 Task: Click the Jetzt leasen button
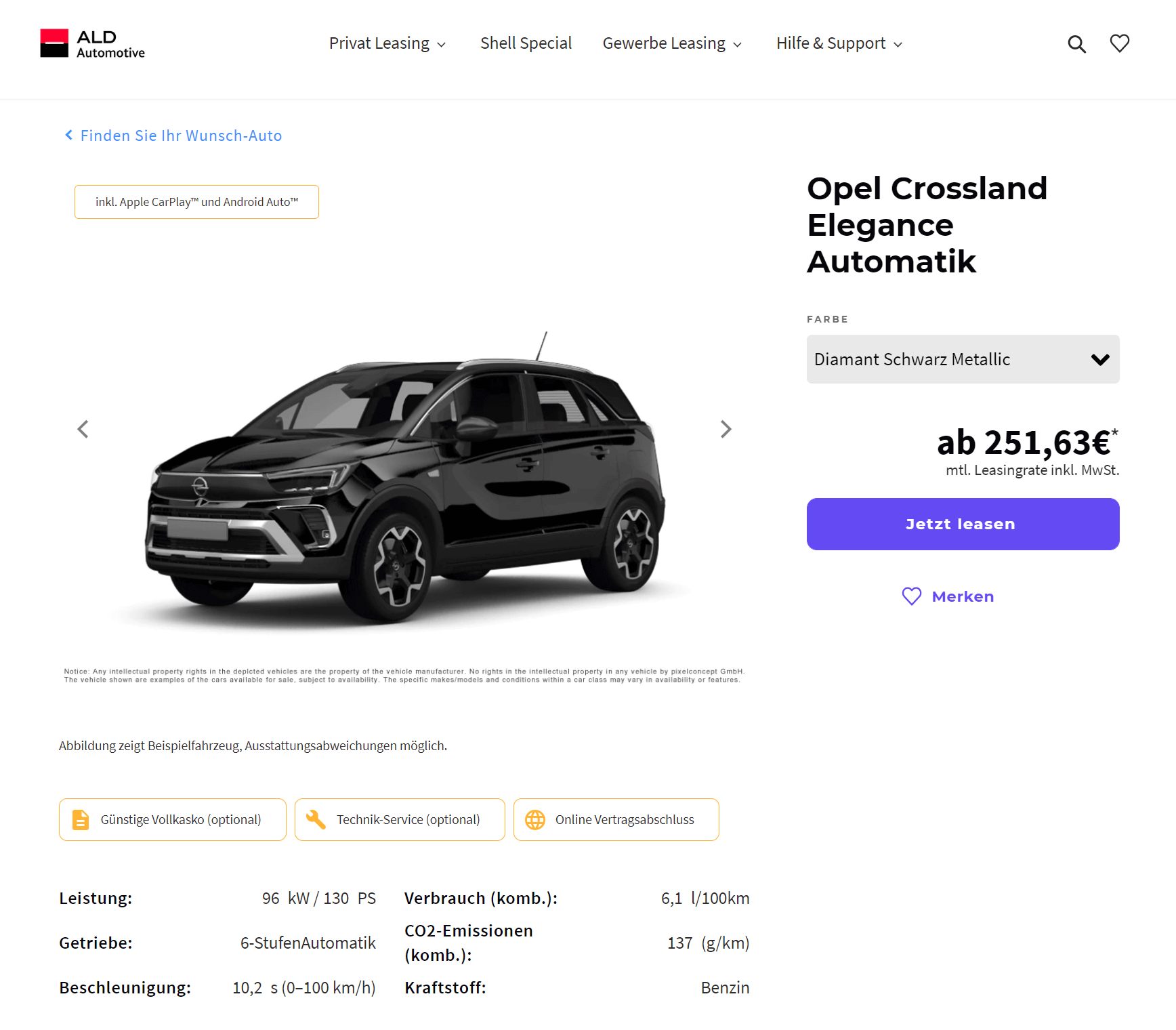pyautogui.click(x=963, y=524)
